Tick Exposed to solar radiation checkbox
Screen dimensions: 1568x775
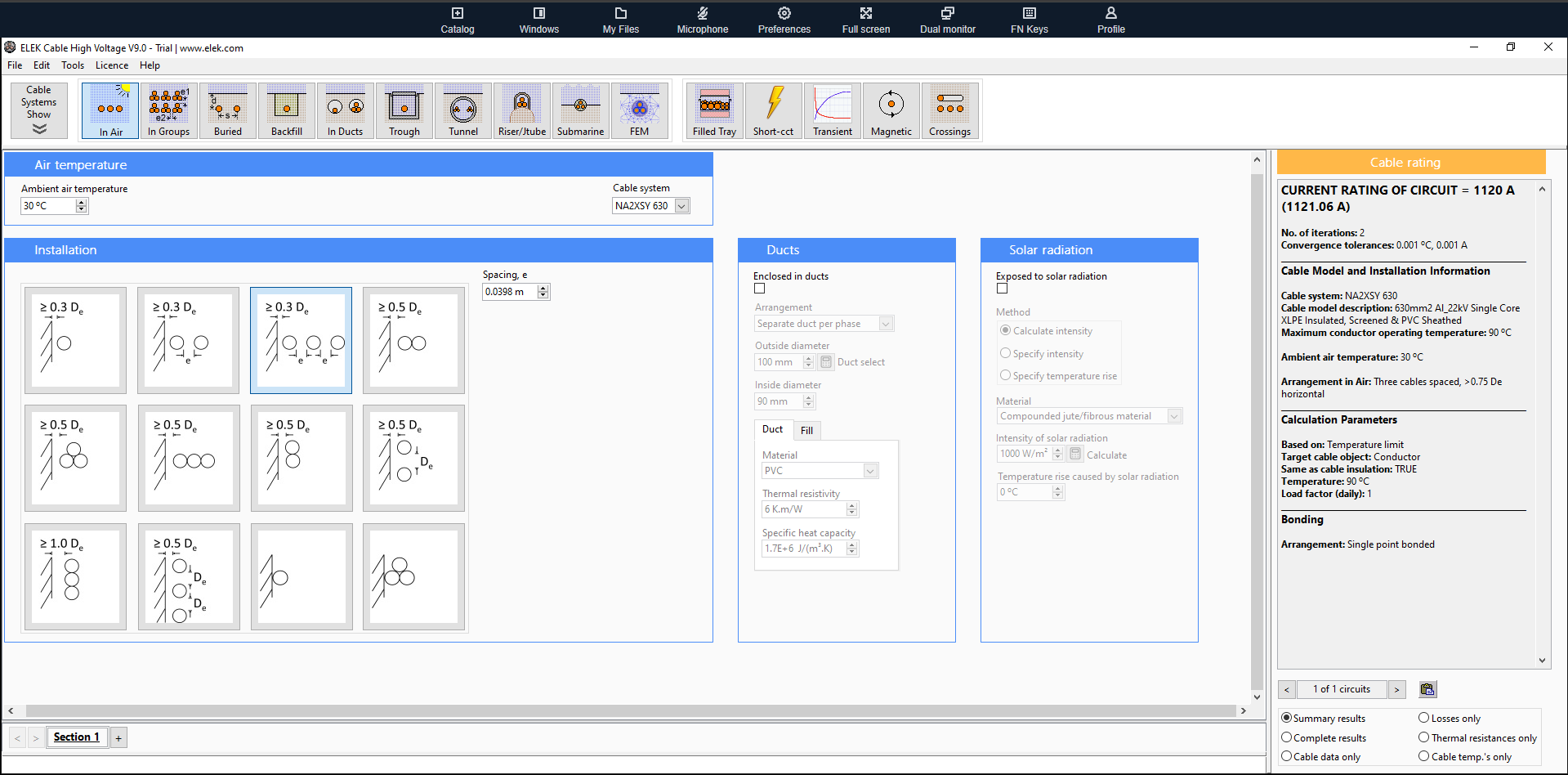pyautogui.click(x=1003, y=289)
